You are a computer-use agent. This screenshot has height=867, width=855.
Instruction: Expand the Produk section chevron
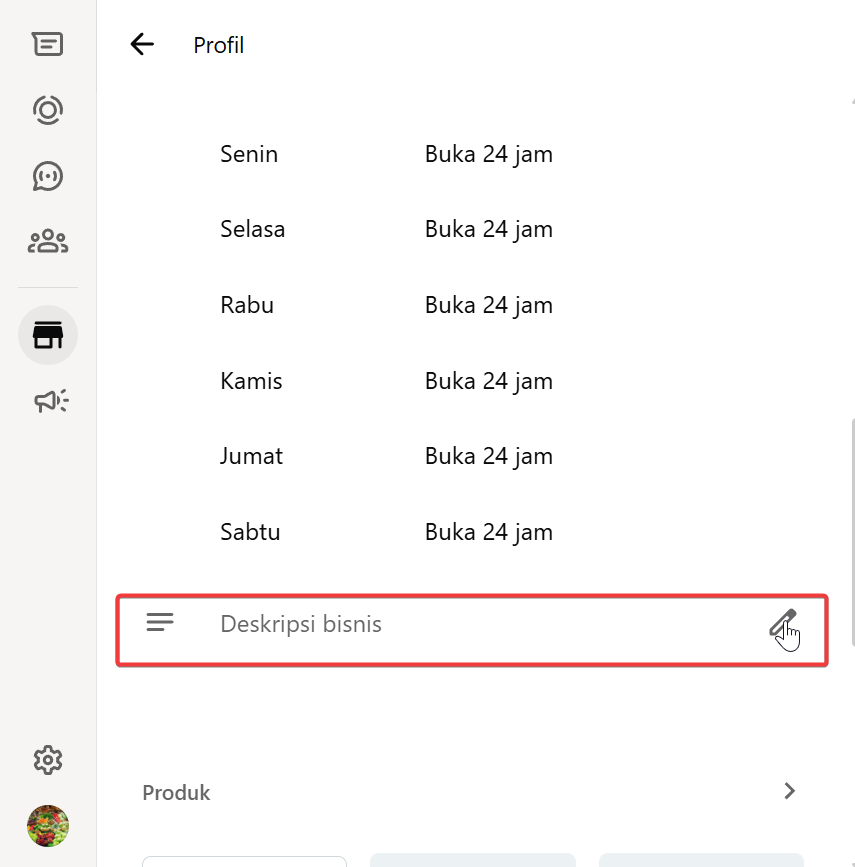tap(789, 791)
